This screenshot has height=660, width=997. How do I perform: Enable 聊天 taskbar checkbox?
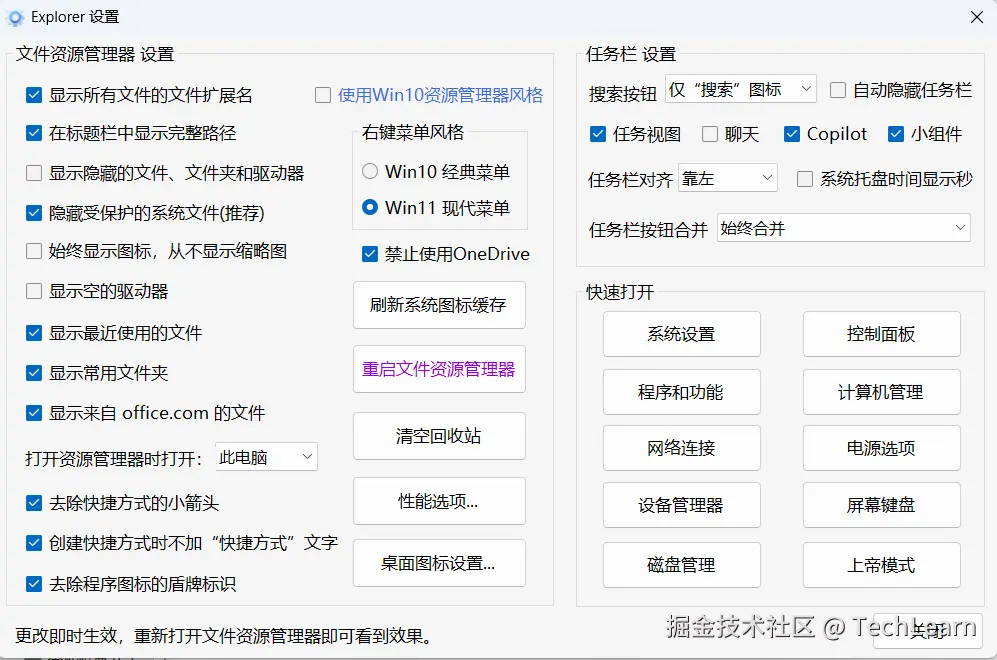(x=710, y=134)
